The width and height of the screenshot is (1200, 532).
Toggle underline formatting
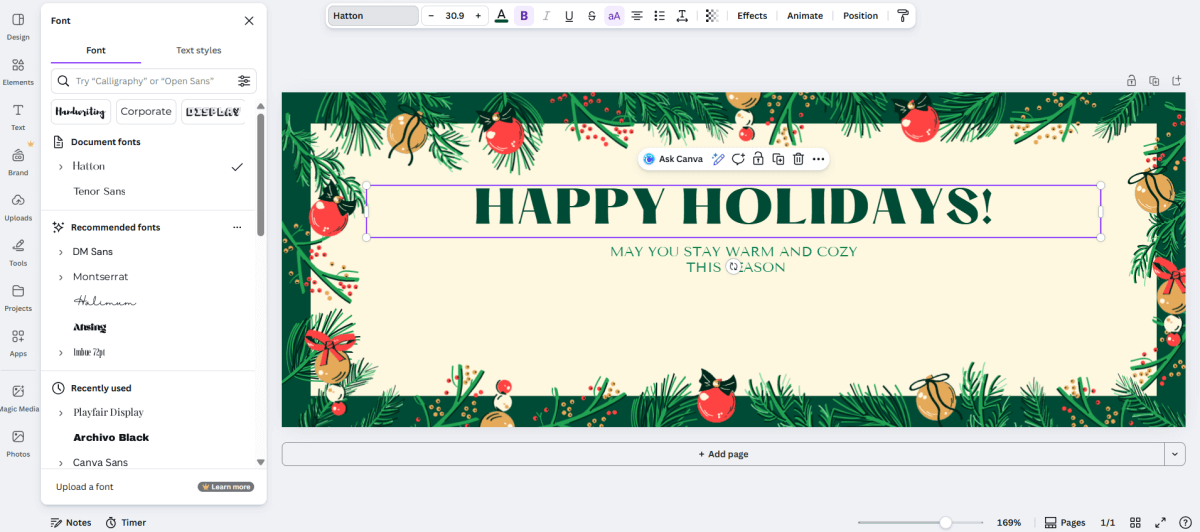click(x=569, y=16)
